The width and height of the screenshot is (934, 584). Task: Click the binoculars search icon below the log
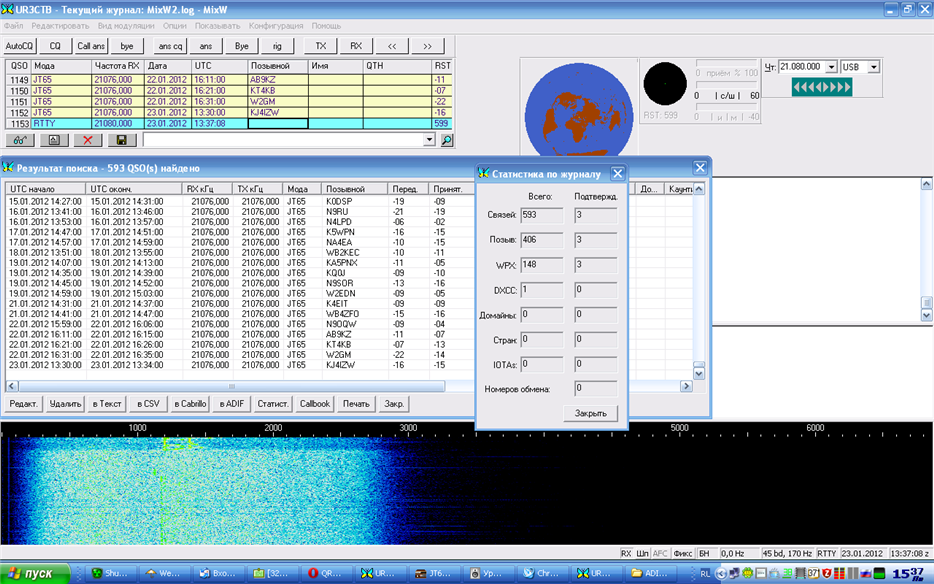tap(20, 141)
